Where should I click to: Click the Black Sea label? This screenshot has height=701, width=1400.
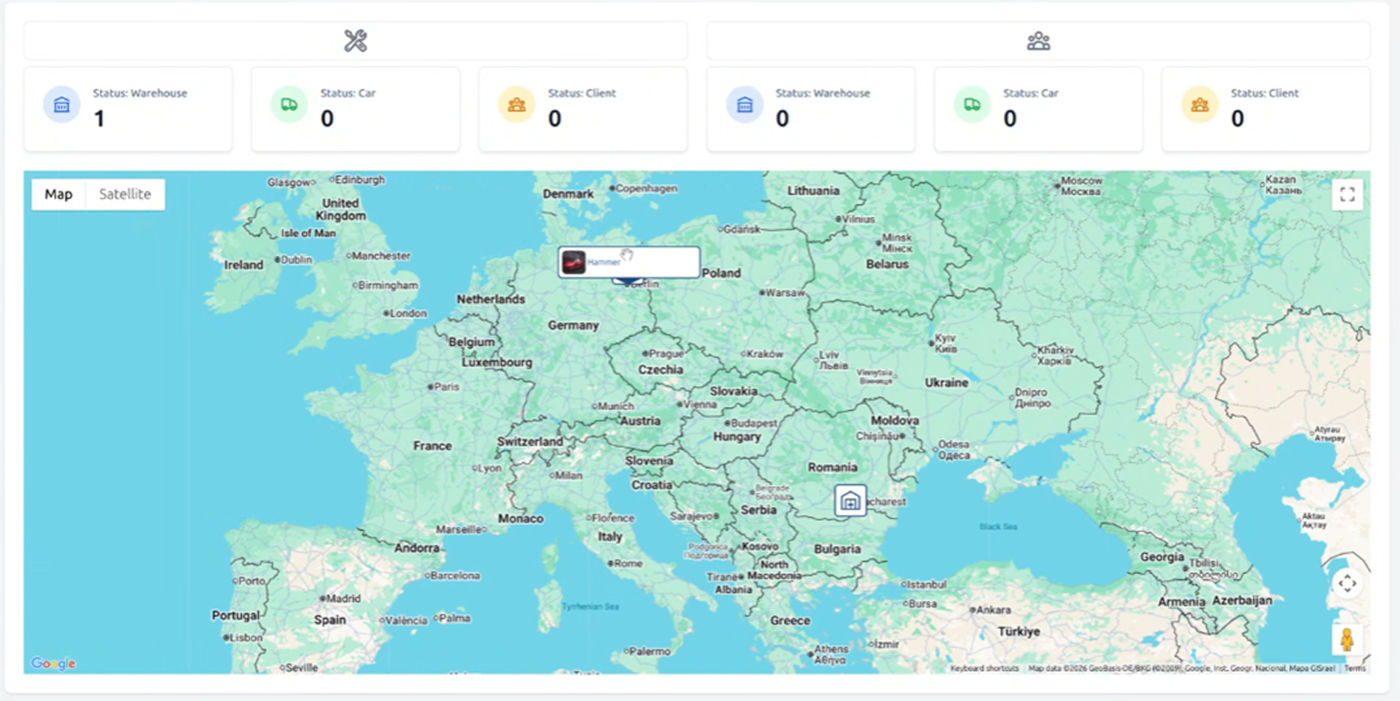pos(998,526)
